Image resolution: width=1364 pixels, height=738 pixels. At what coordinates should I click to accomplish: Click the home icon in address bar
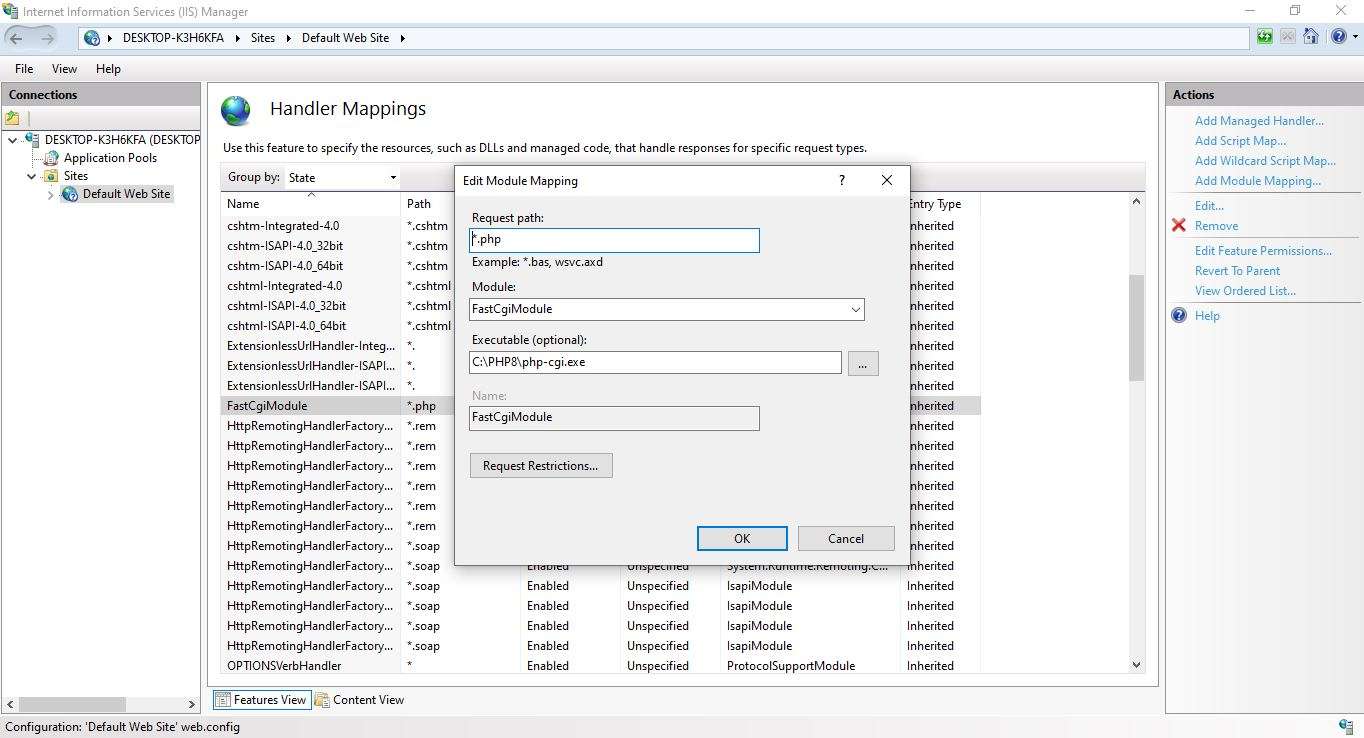1311,38
